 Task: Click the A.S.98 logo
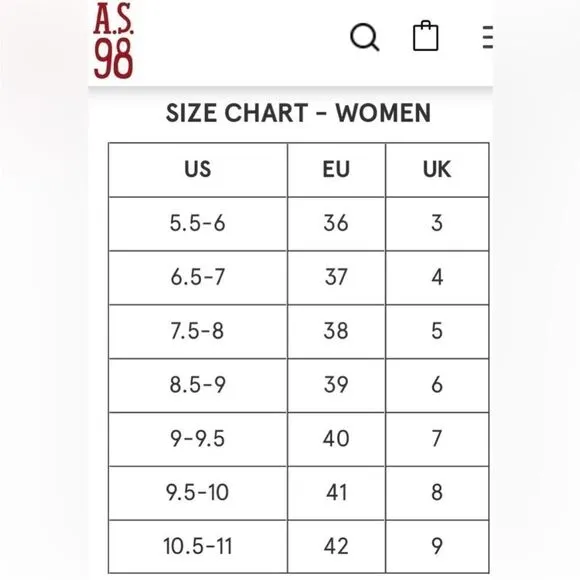[113, 40]
